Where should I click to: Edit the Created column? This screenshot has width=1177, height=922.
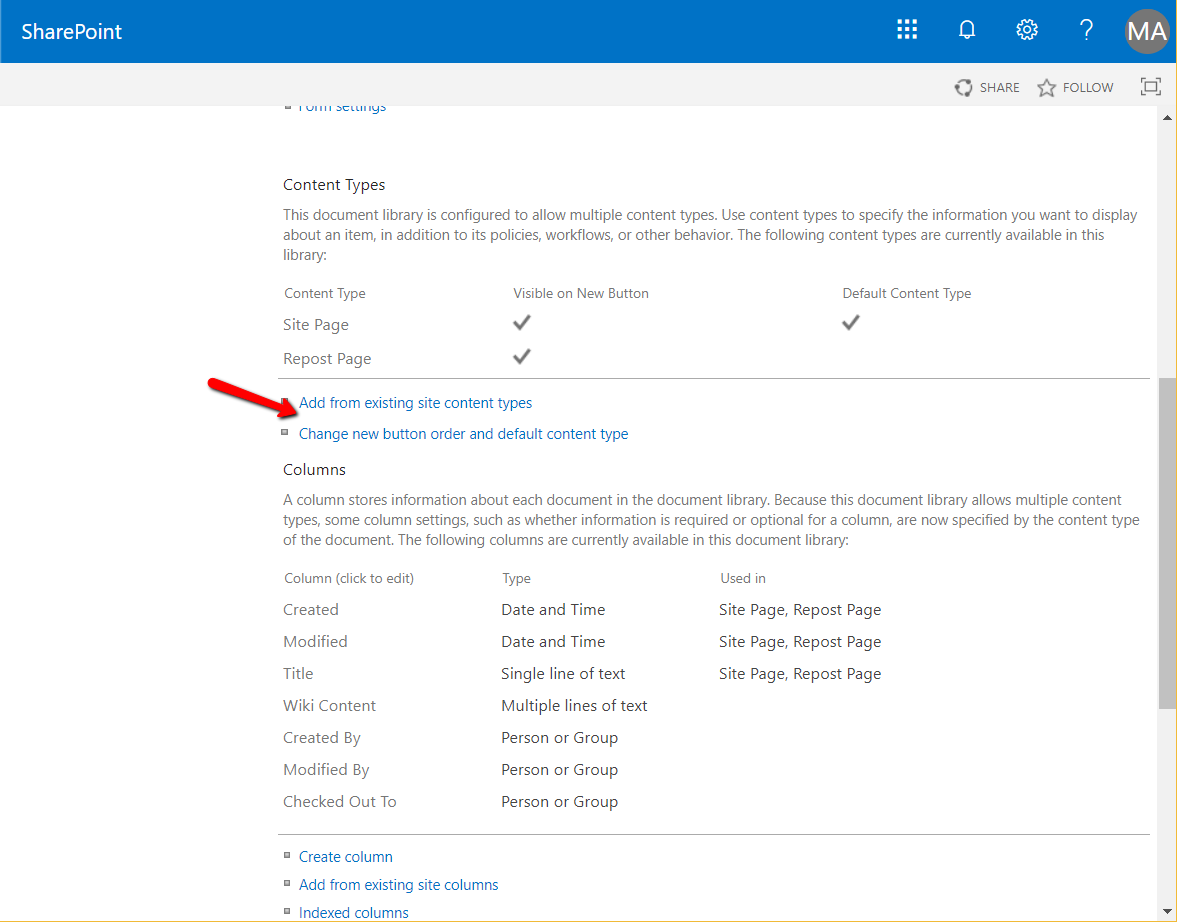coord(310,609)
